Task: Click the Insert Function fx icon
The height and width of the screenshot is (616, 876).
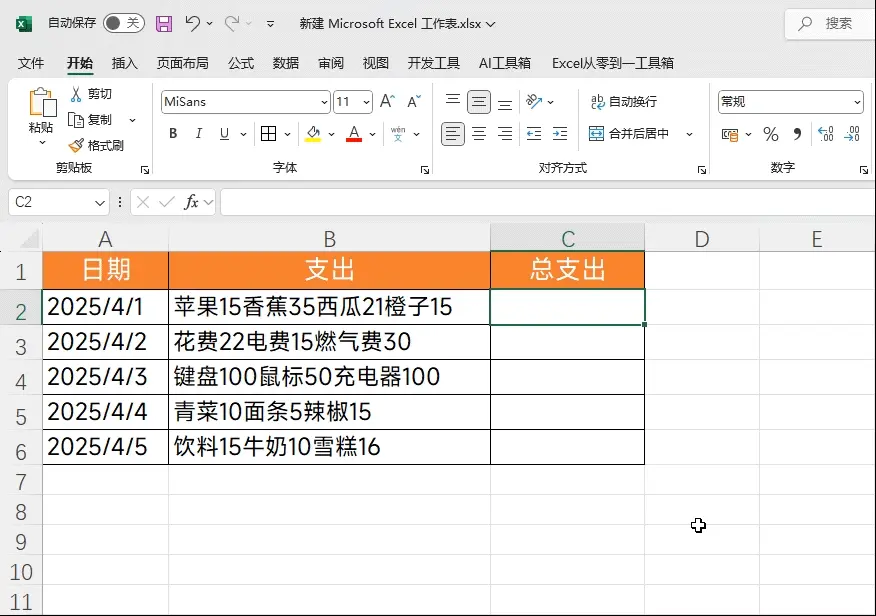Action: coord(191,202)
